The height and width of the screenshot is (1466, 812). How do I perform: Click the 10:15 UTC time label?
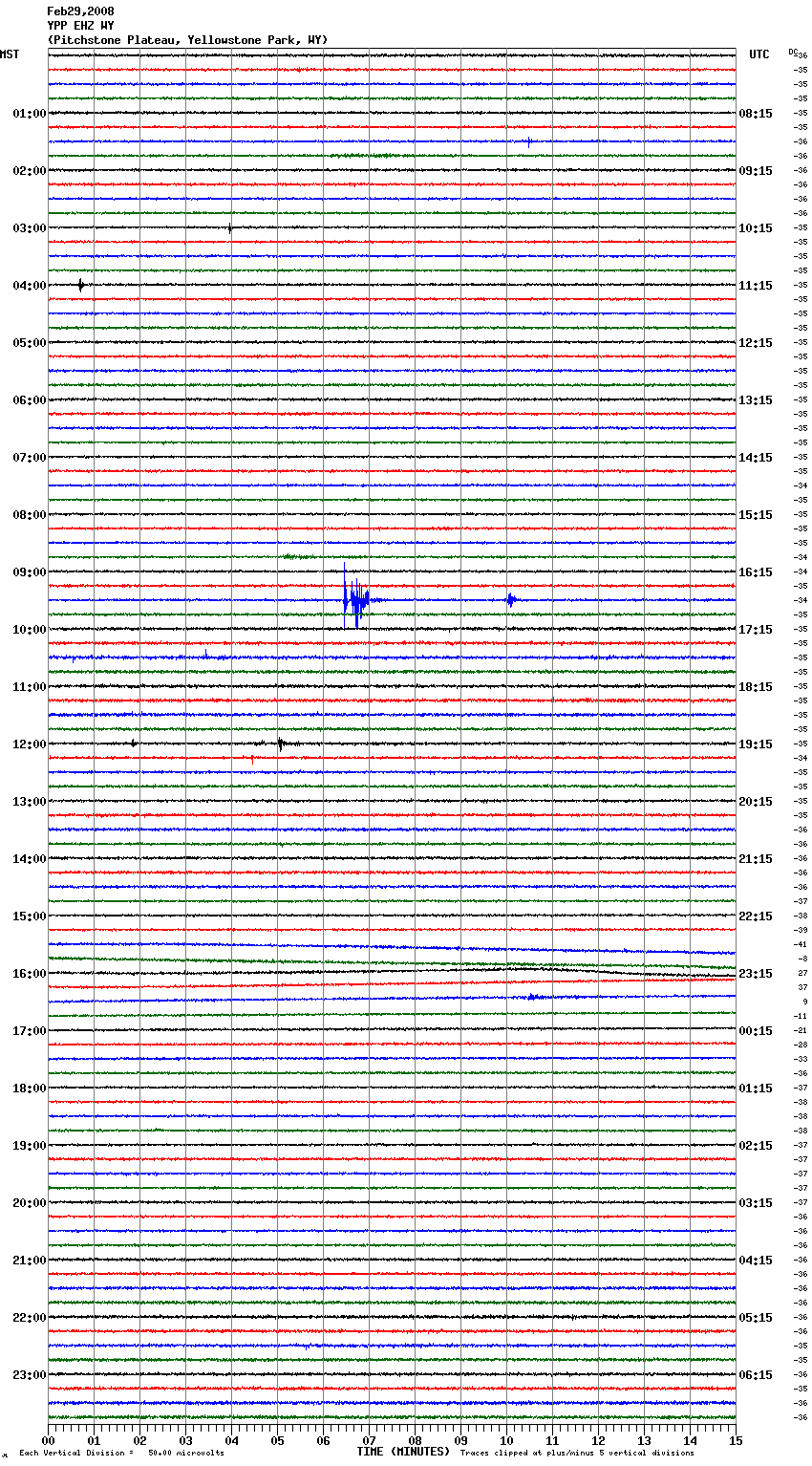tap(756, 228)
